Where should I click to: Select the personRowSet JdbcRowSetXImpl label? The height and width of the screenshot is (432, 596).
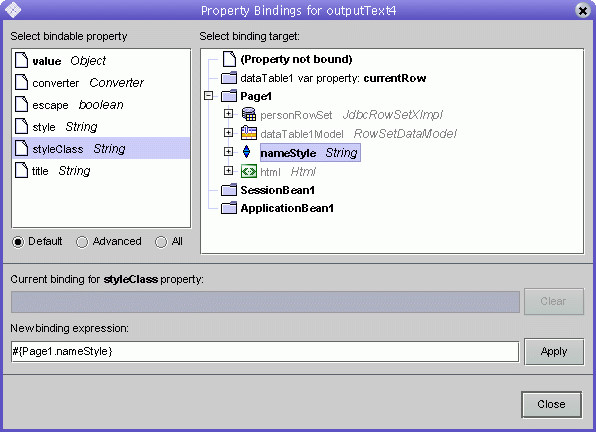point(352,115)
